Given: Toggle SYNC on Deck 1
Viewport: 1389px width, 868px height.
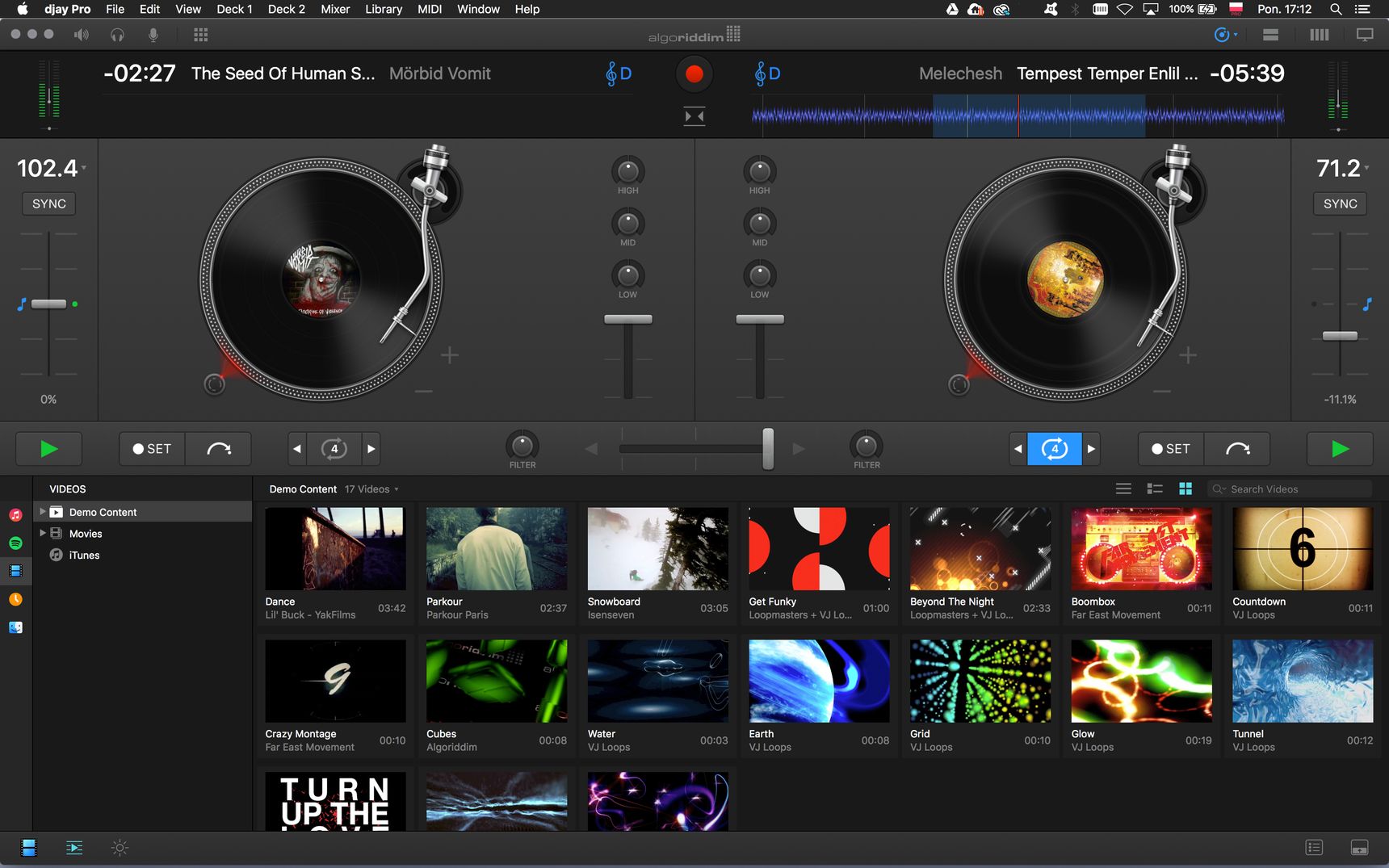Looking at the screenshot, I should pyautogui.click(x=49, y=203).
